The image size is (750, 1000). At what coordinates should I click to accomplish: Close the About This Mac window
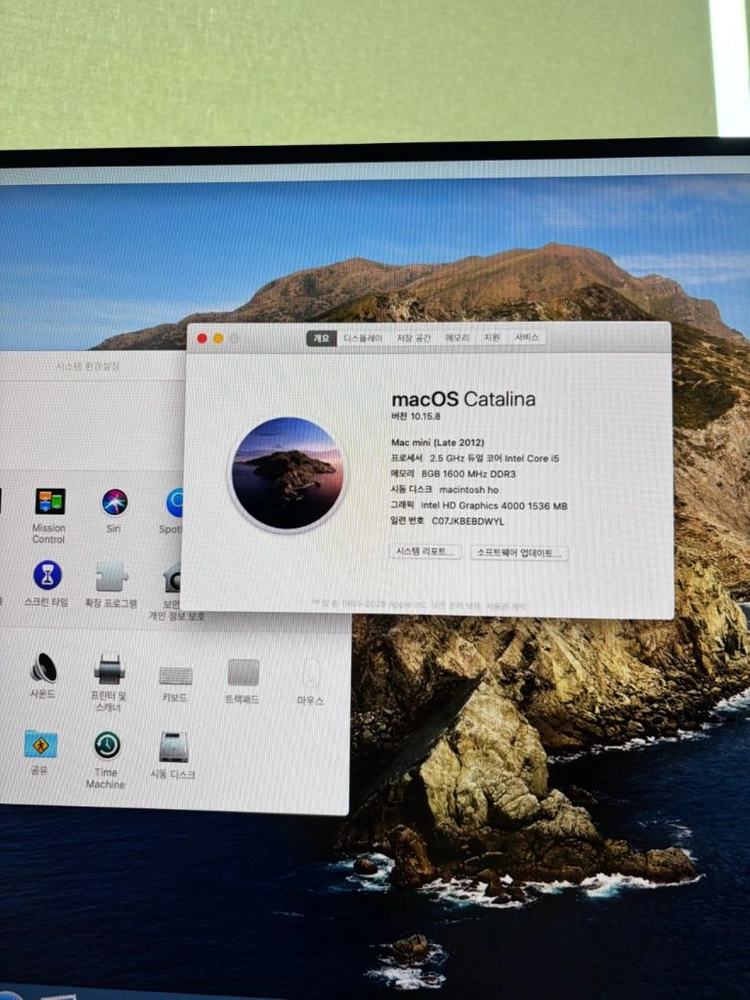pos(202,339)
